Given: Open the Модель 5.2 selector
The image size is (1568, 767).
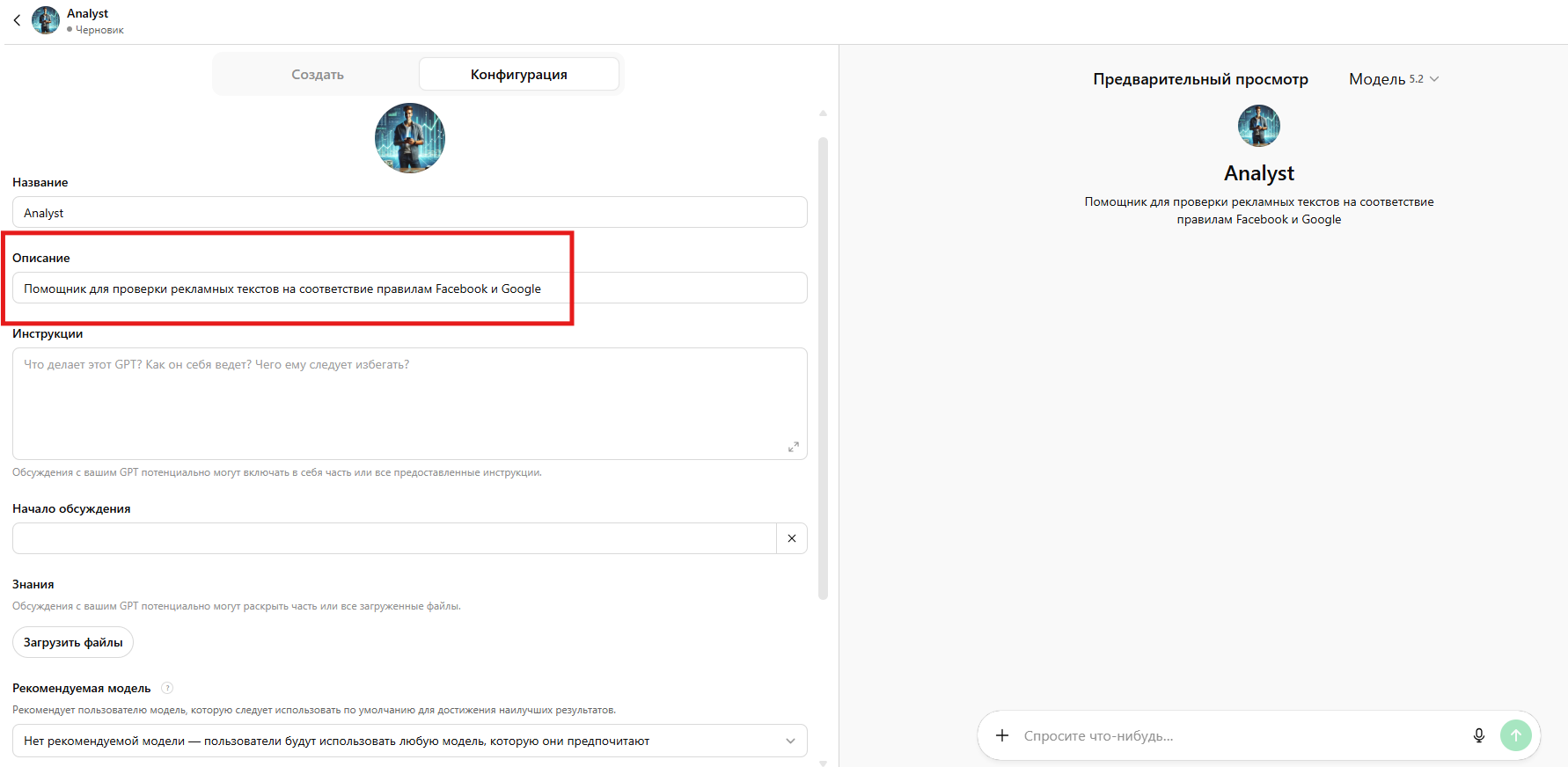Looking at the screenshot, I should click(x=1393, y=79).
